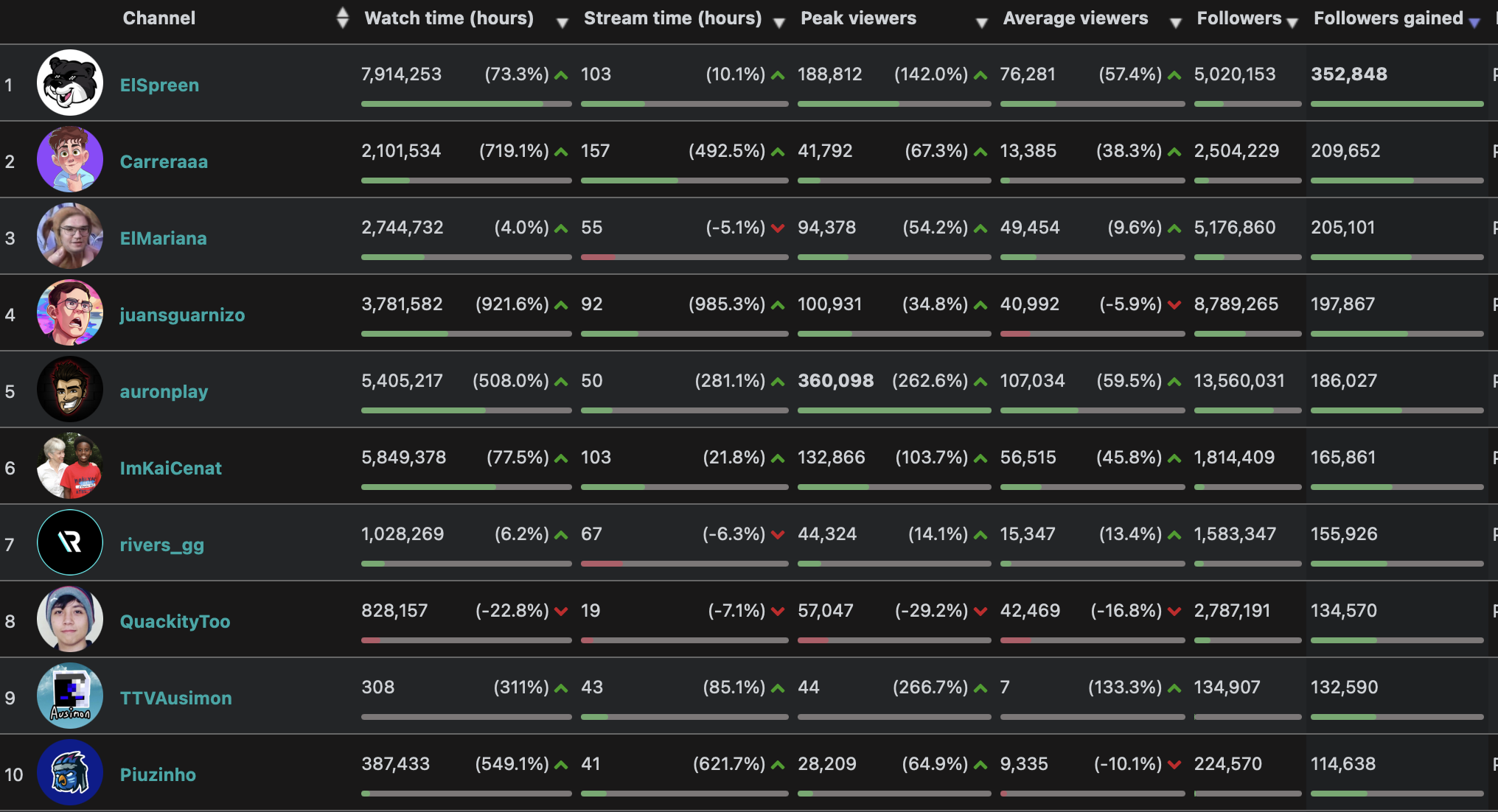Click juansguarnizo's glasses avatar
1498x812 pixels.
[x=70, y=312]
